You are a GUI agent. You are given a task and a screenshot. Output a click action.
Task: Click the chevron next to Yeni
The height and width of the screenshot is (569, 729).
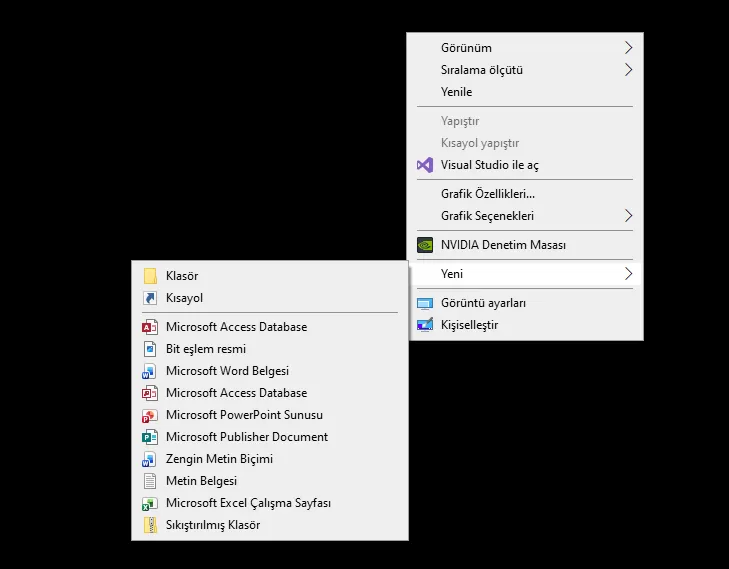[628, 274]
